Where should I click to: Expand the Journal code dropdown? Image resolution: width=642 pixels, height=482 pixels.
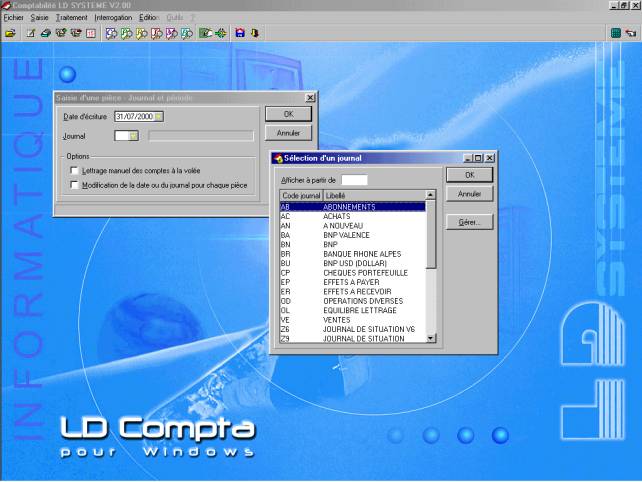pos(133,135)
